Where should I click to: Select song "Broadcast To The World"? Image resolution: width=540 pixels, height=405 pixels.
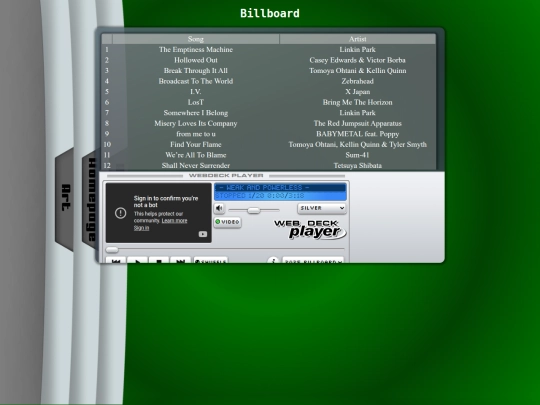pos(196,81)
